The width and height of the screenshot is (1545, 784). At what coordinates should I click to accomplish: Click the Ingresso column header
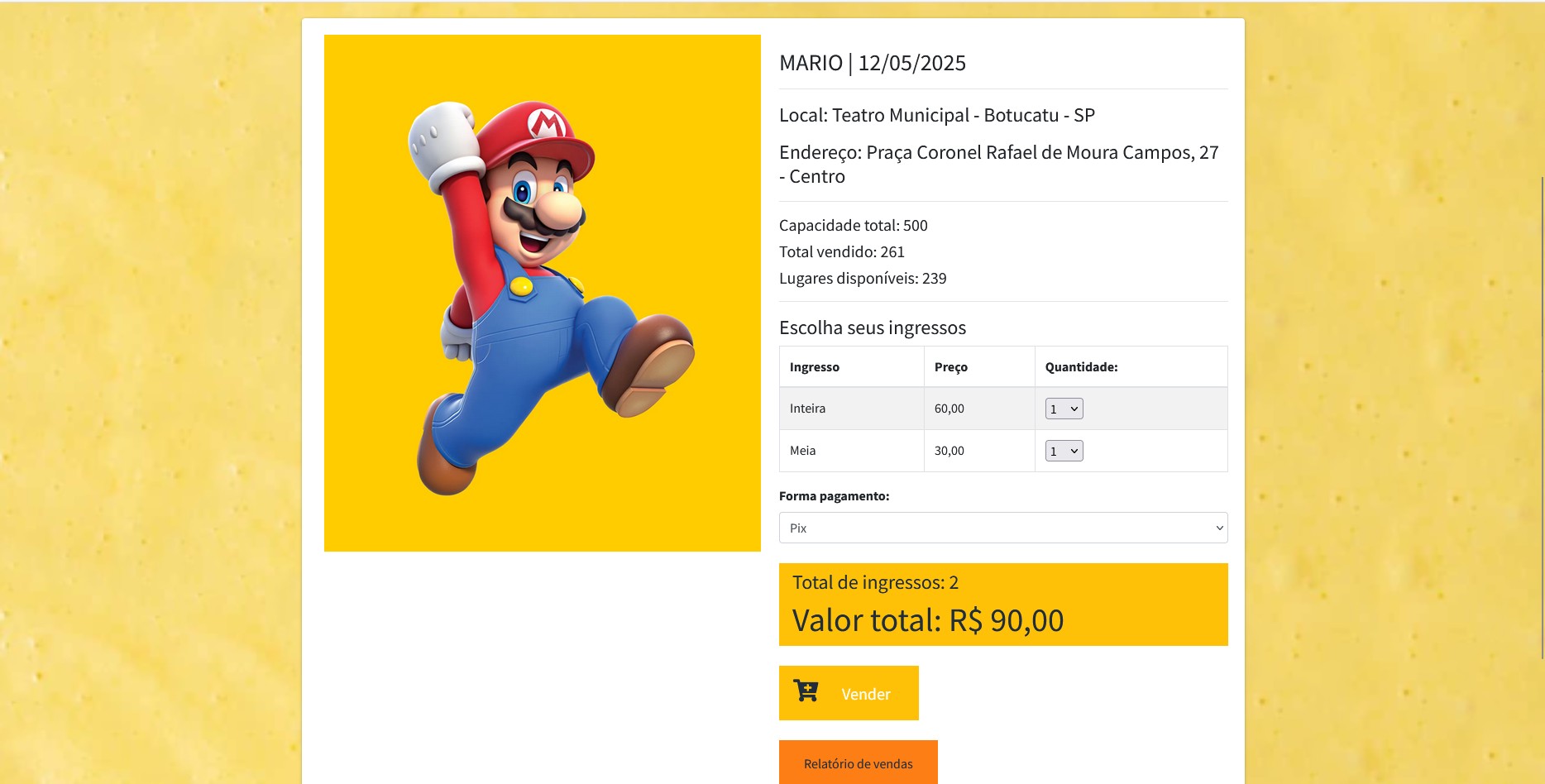tap(814, 367)
